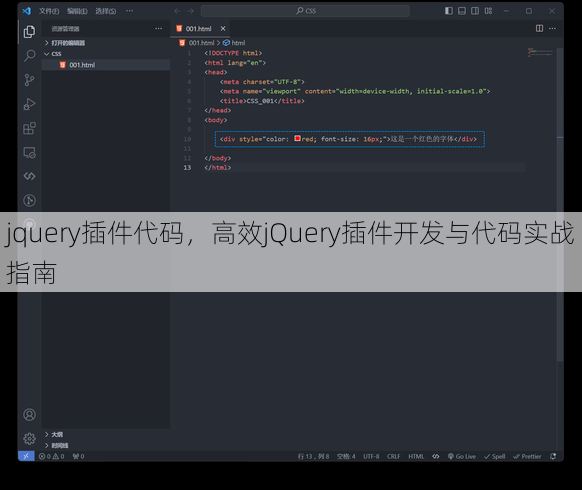Click the VS Code logo icon
The height and width of the screenshot is (490, 582).
[26, 11]
